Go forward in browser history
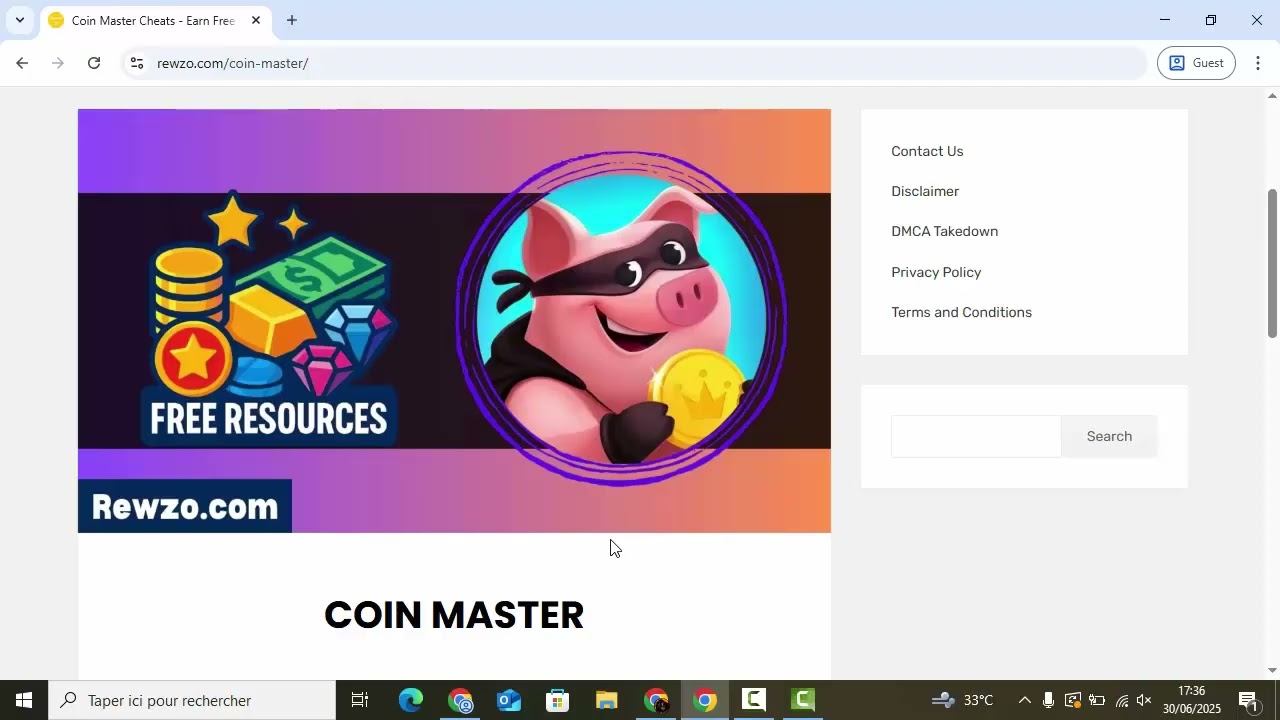This screenshot has height=720, width=1280. (x=58, y=63)
